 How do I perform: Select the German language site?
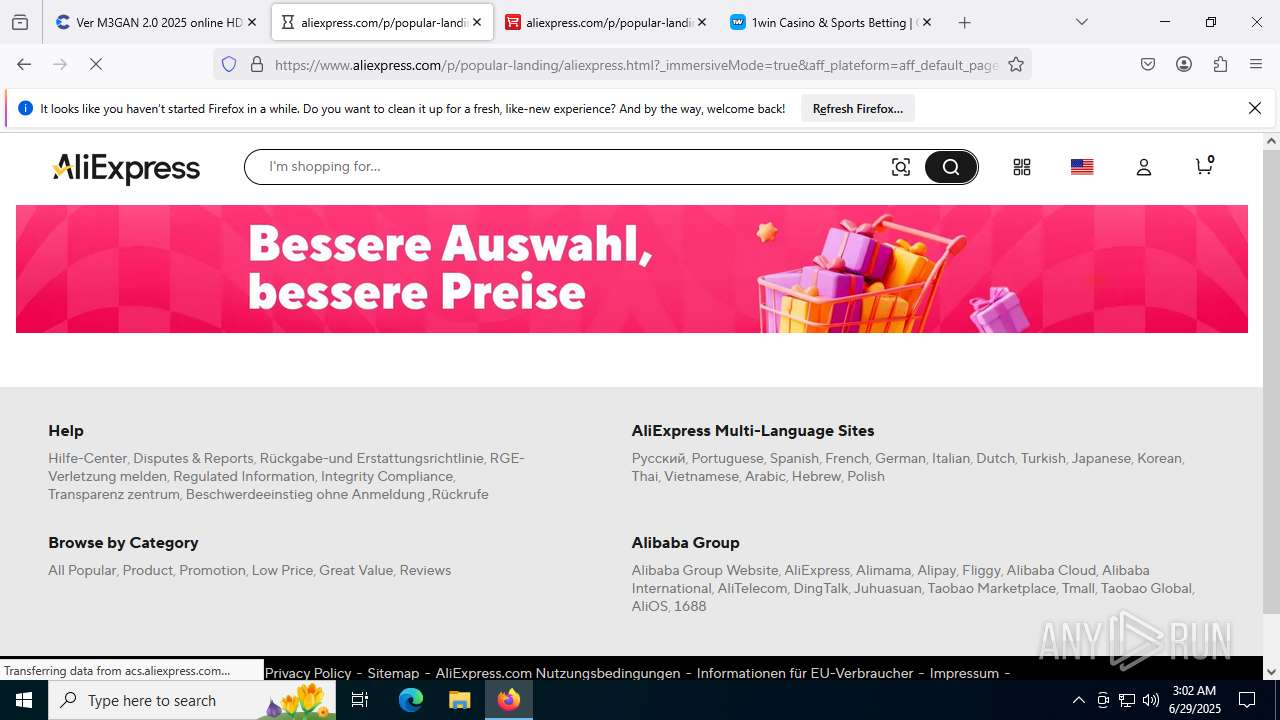tap(900, 458)
